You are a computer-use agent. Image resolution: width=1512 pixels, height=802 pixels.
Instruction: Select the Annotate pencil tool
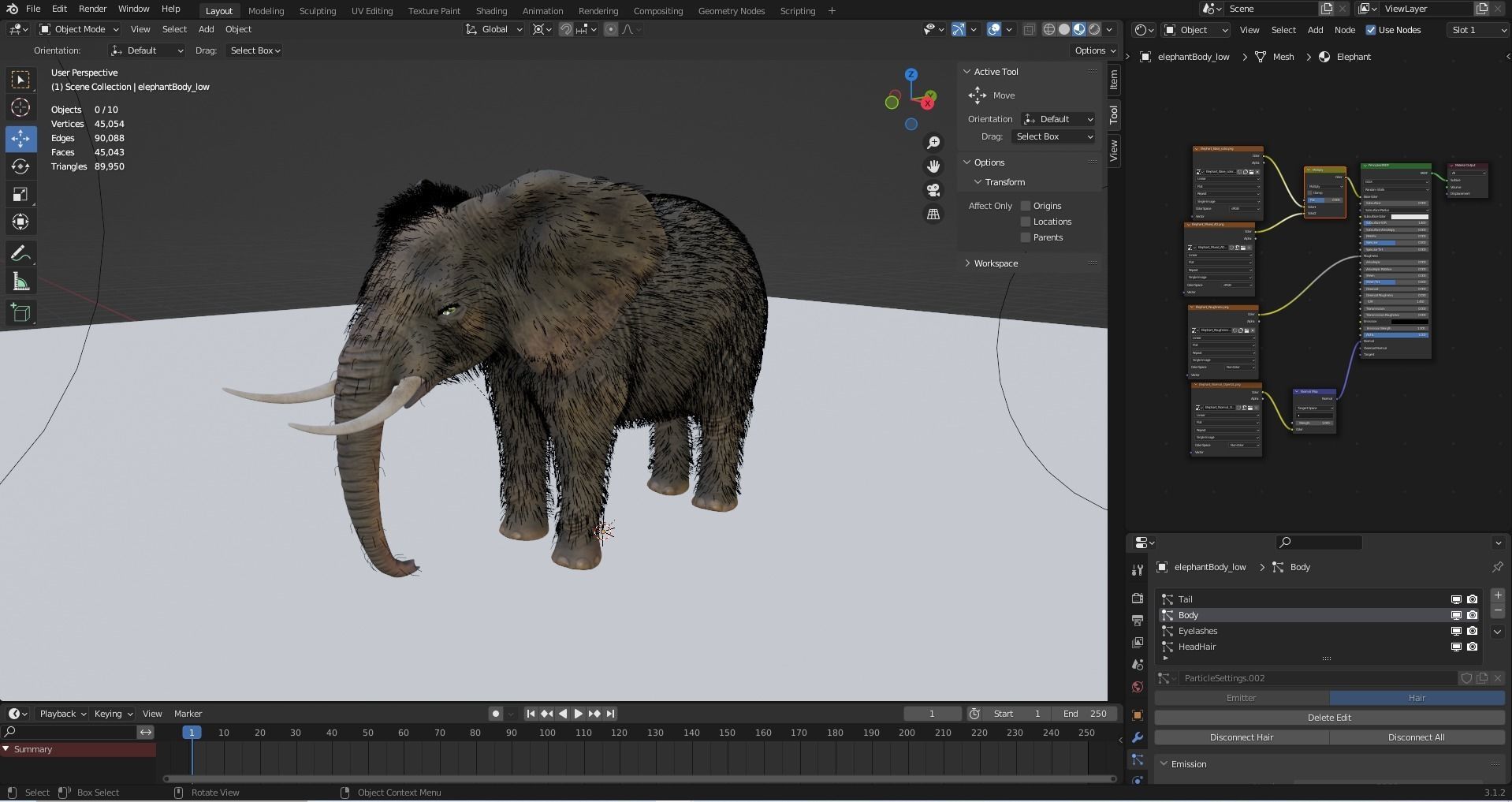(x=20, y=253)
